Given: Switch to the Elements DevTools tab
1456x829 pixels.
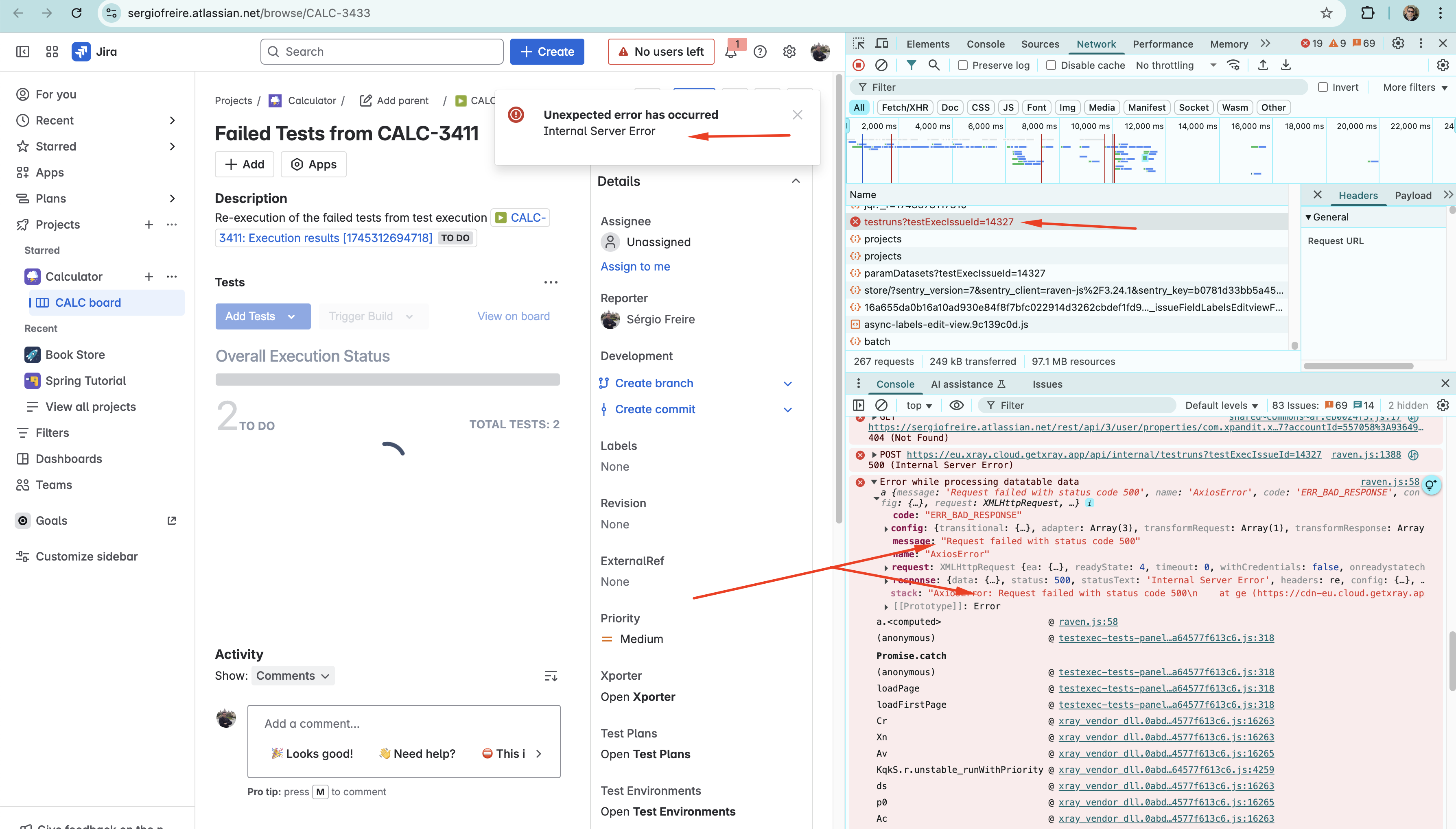Looking at the screenshot, I should pos(927,44).
